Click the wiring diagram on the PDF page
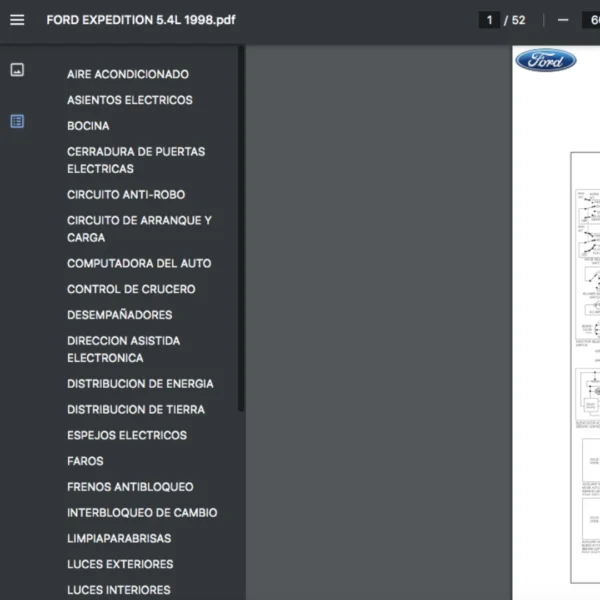 (x=585, y=367)
